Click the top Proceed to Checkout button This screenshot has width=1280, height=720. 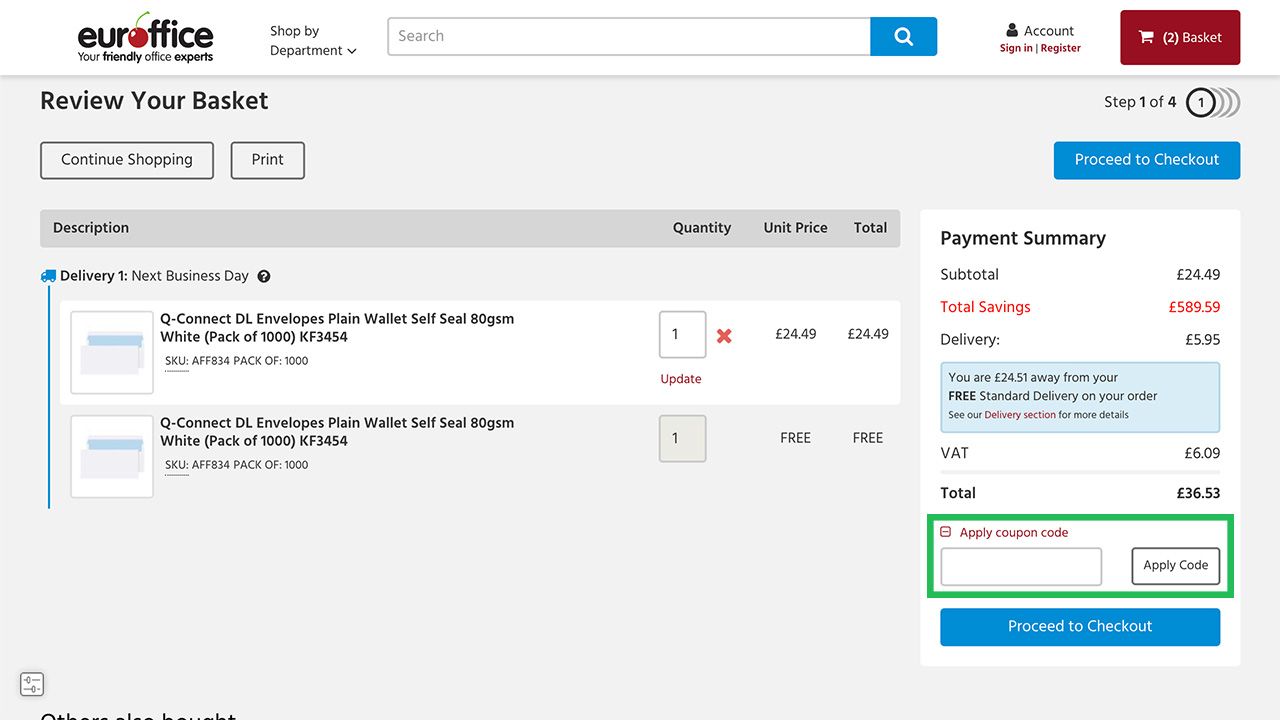(1147, 160)
